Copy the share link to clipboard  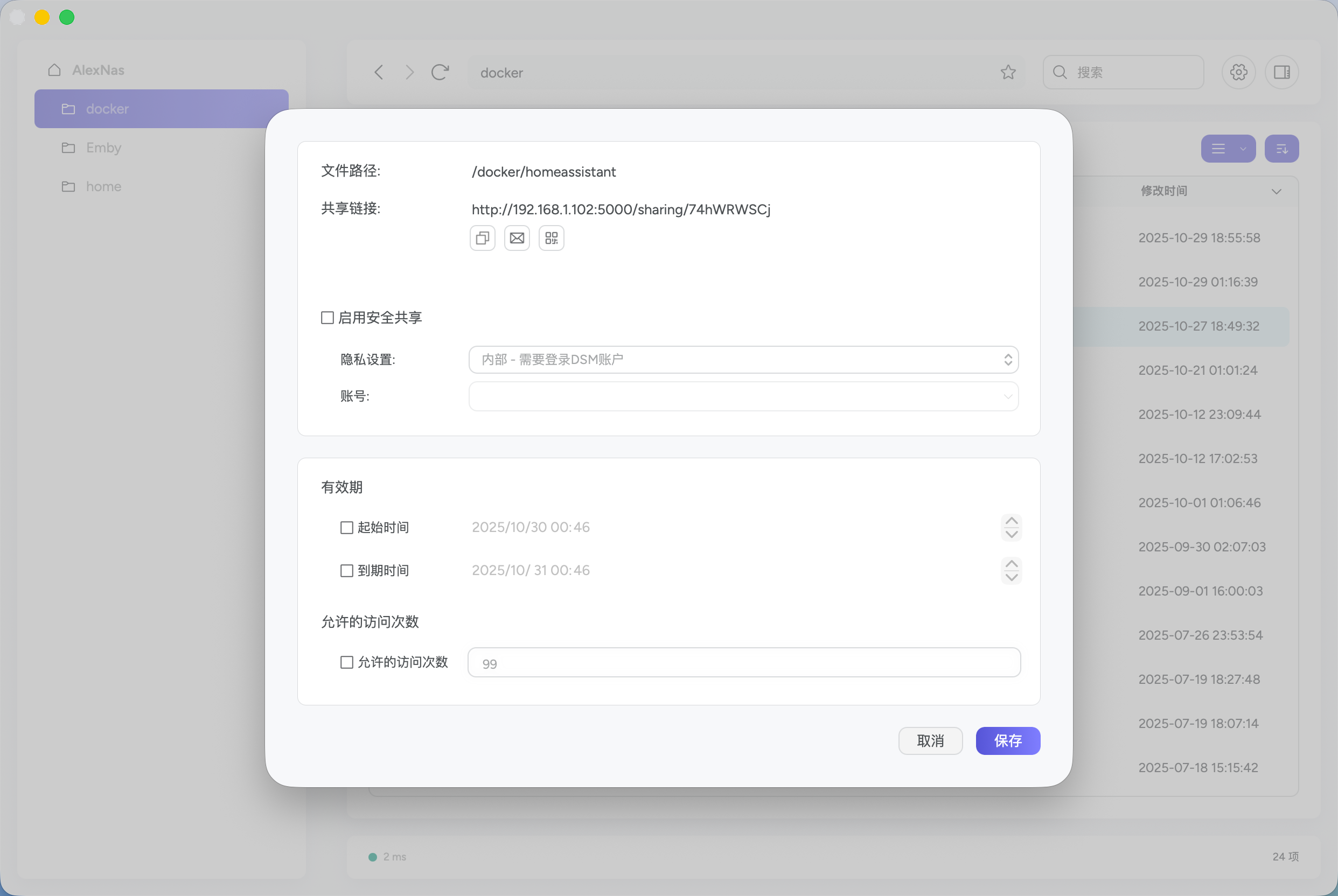point(482,237)
